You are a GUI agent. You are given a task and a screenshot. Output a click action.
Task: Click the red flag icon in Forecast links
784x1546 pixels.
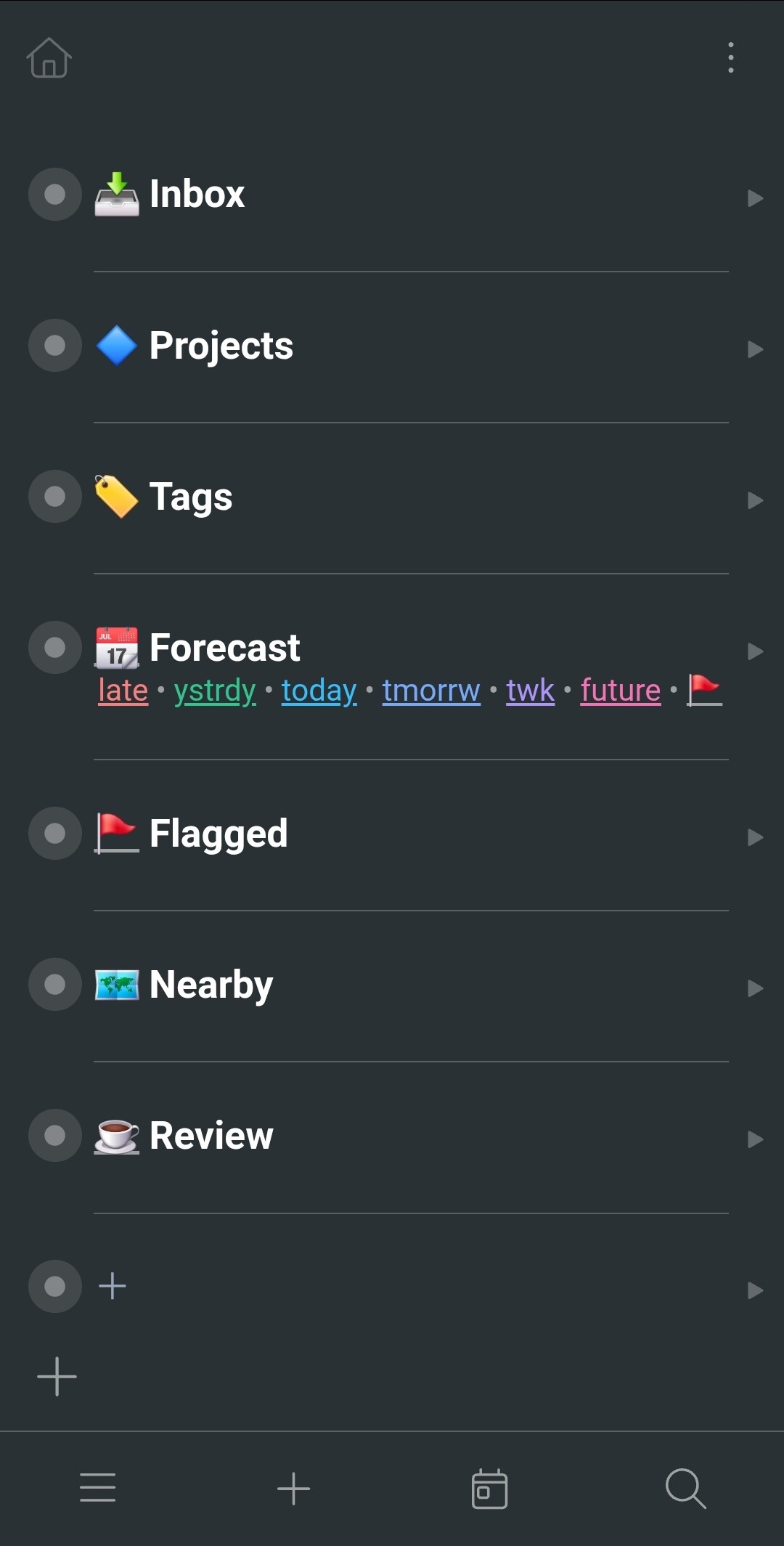[704, 690]
